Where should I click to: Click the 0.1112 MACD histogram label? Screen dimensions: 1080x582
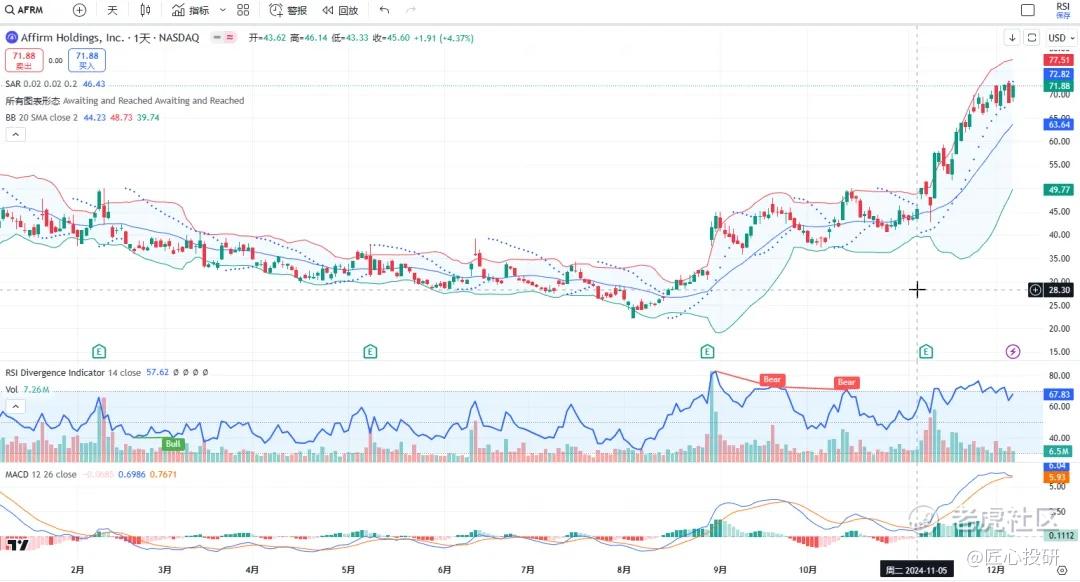(x=1061, y=535)
